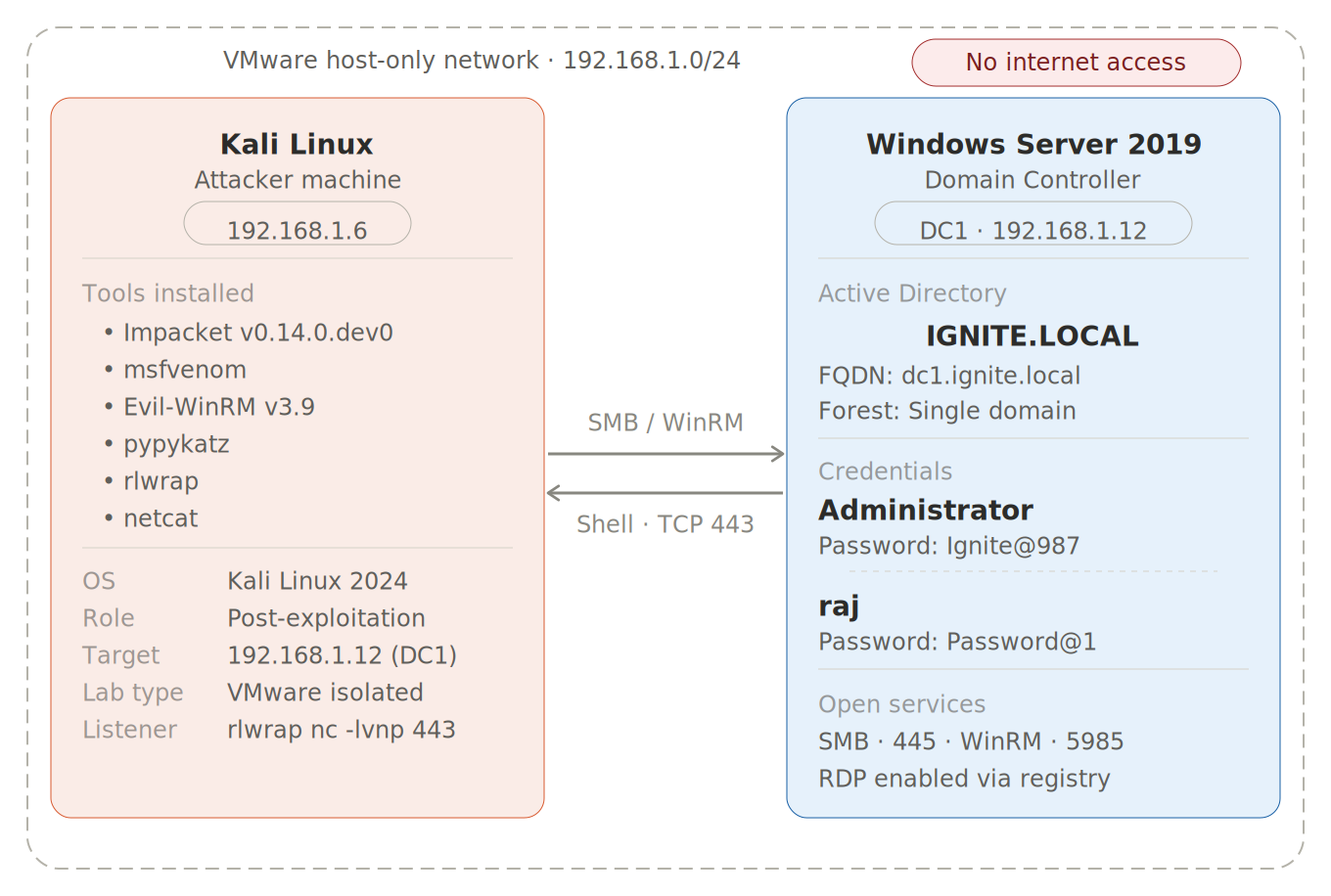Click the "No internet access" badge
1331x896 pixels.
(1076, 63)
